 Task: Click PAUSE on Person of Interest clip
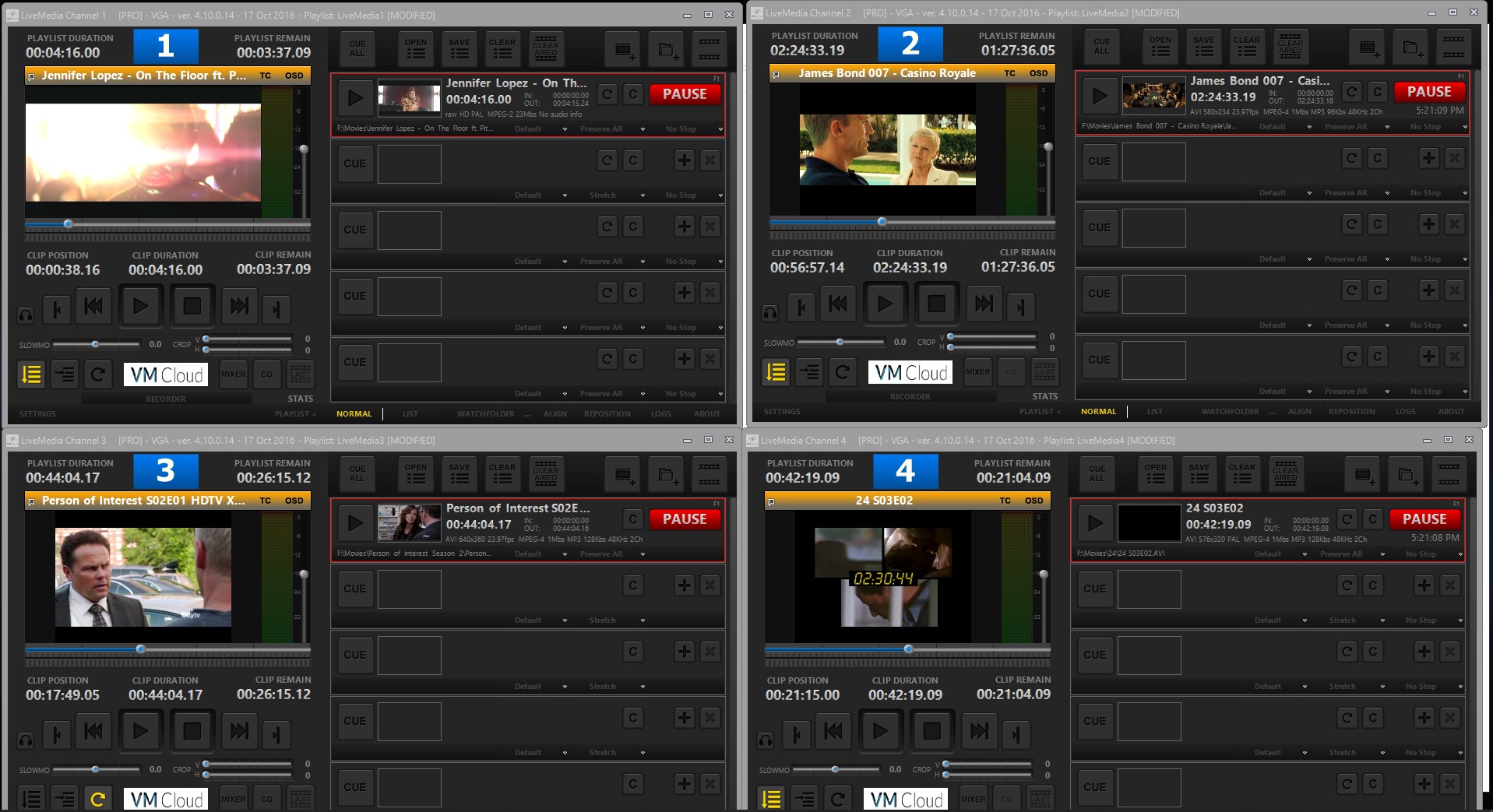pyautogui.click(x=684, y=519)
